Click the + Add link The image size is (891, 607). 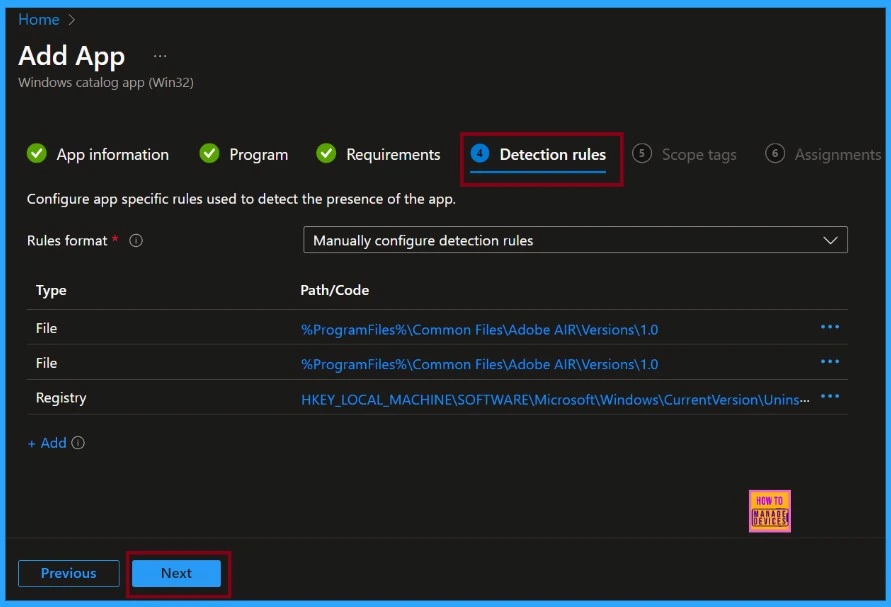tap(47, 443)
